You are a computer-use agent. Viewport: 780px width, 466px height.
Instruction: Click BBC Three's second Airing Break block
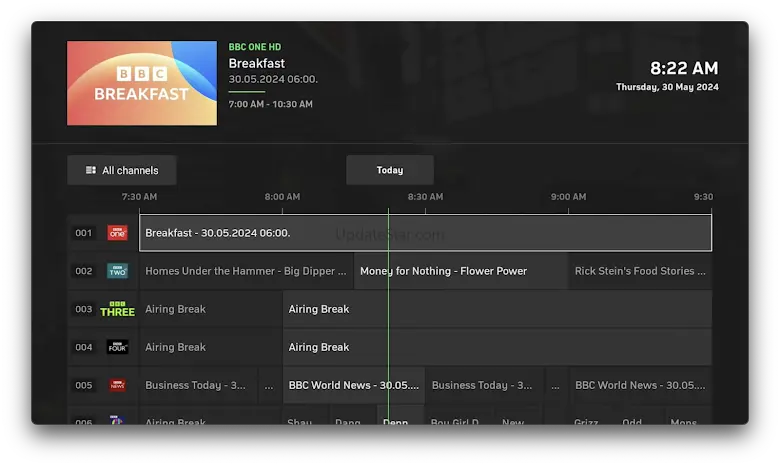497,309
